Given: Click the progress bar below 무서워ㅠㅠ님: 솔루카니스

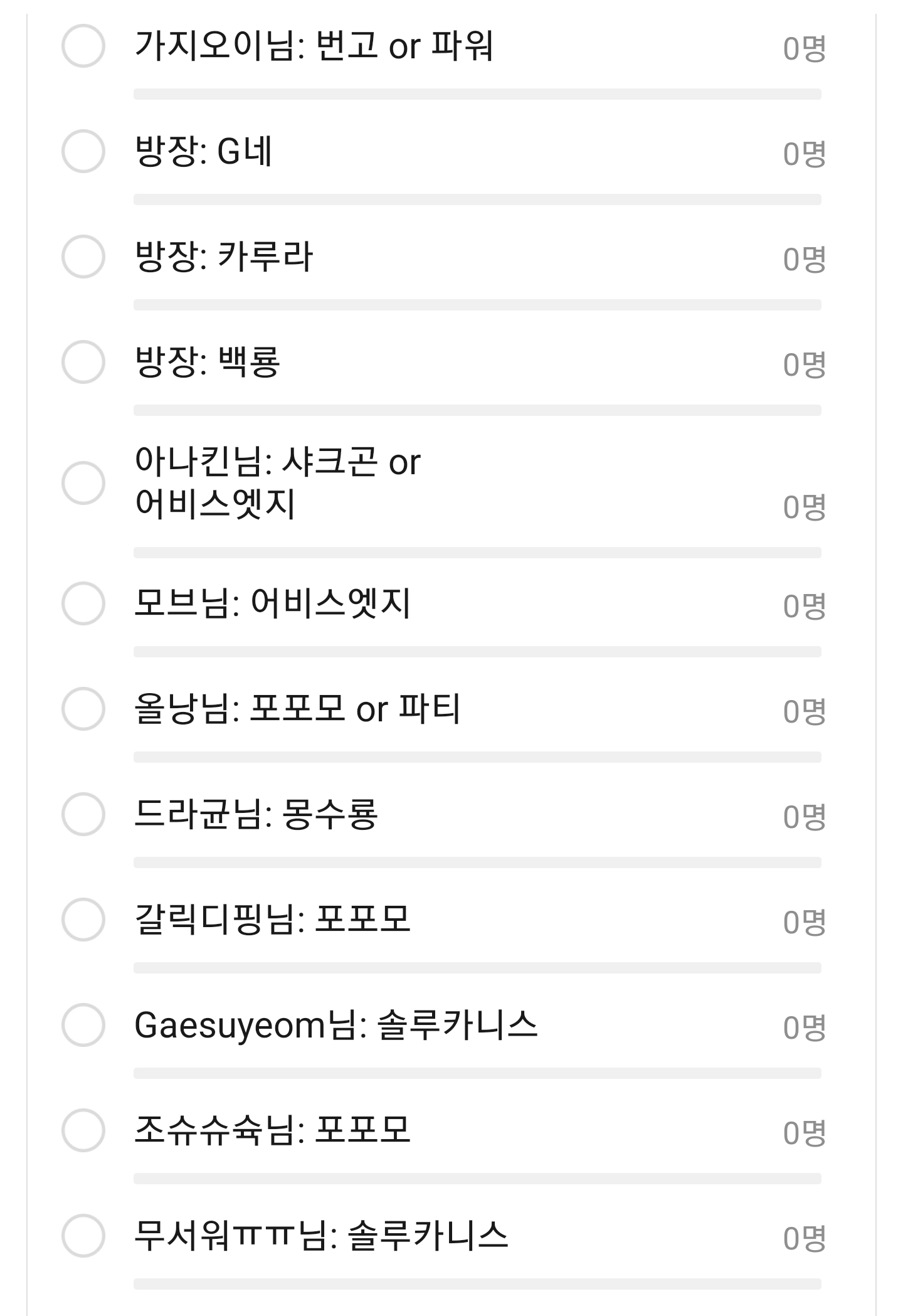Looking at the screenshot, I should [477, 1284].
